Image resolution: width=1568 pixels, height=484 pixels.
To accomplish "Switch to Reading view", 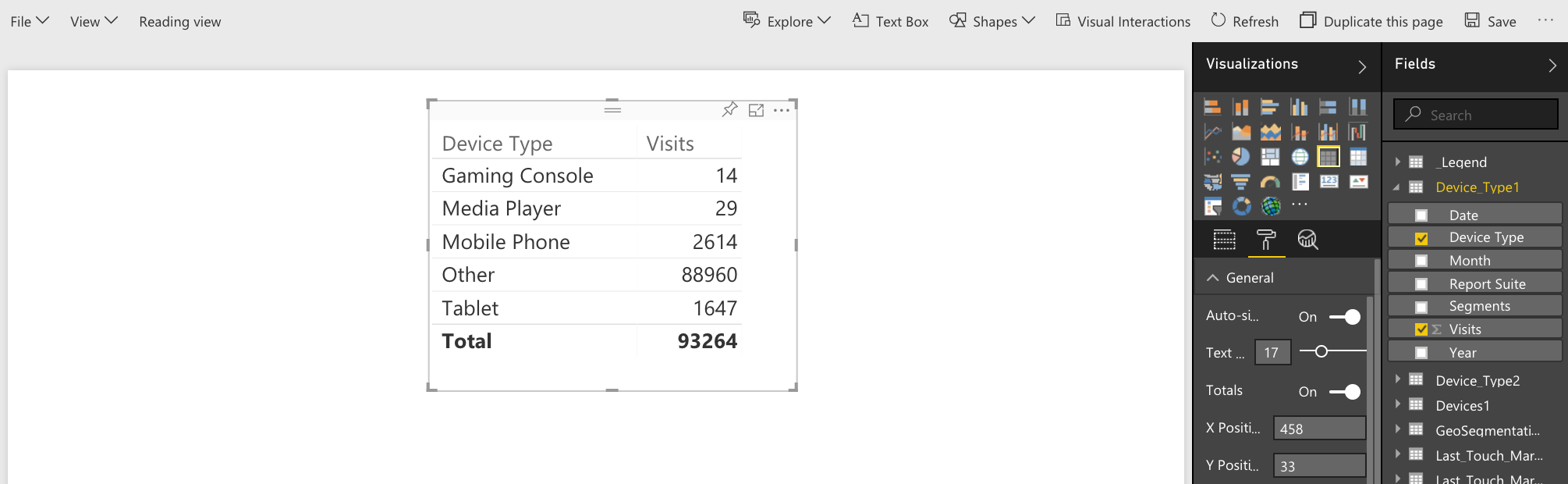I will coord(180,21).
